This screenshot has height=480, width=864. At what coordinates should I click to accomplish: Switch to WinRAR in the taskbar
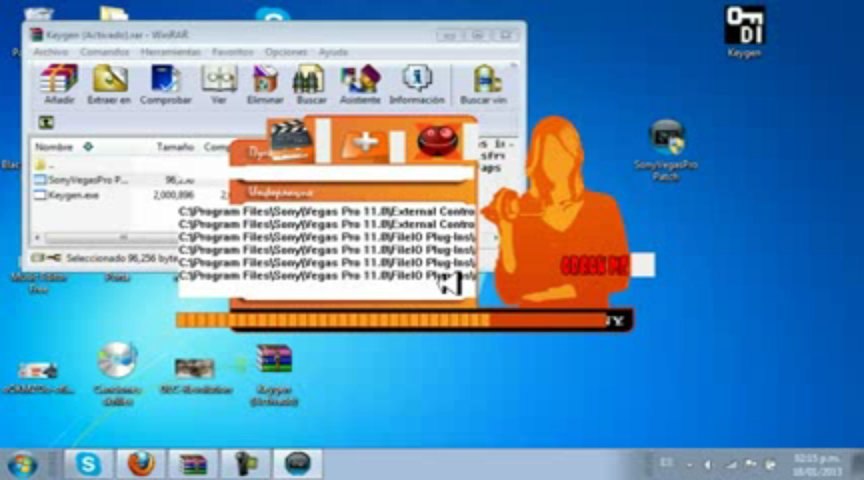193,464
